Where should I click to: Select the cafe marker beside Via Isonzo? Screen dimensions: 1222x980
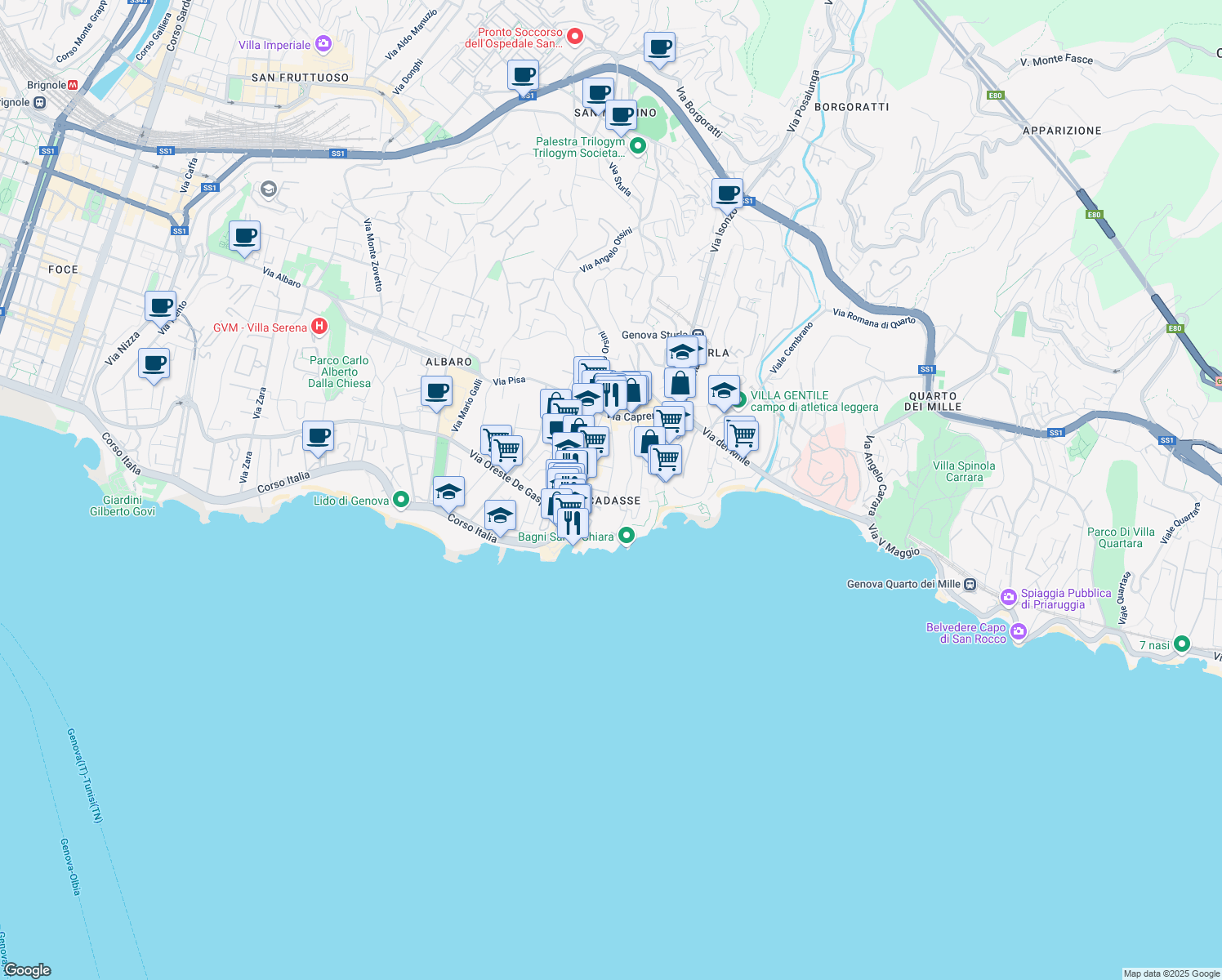727,194
